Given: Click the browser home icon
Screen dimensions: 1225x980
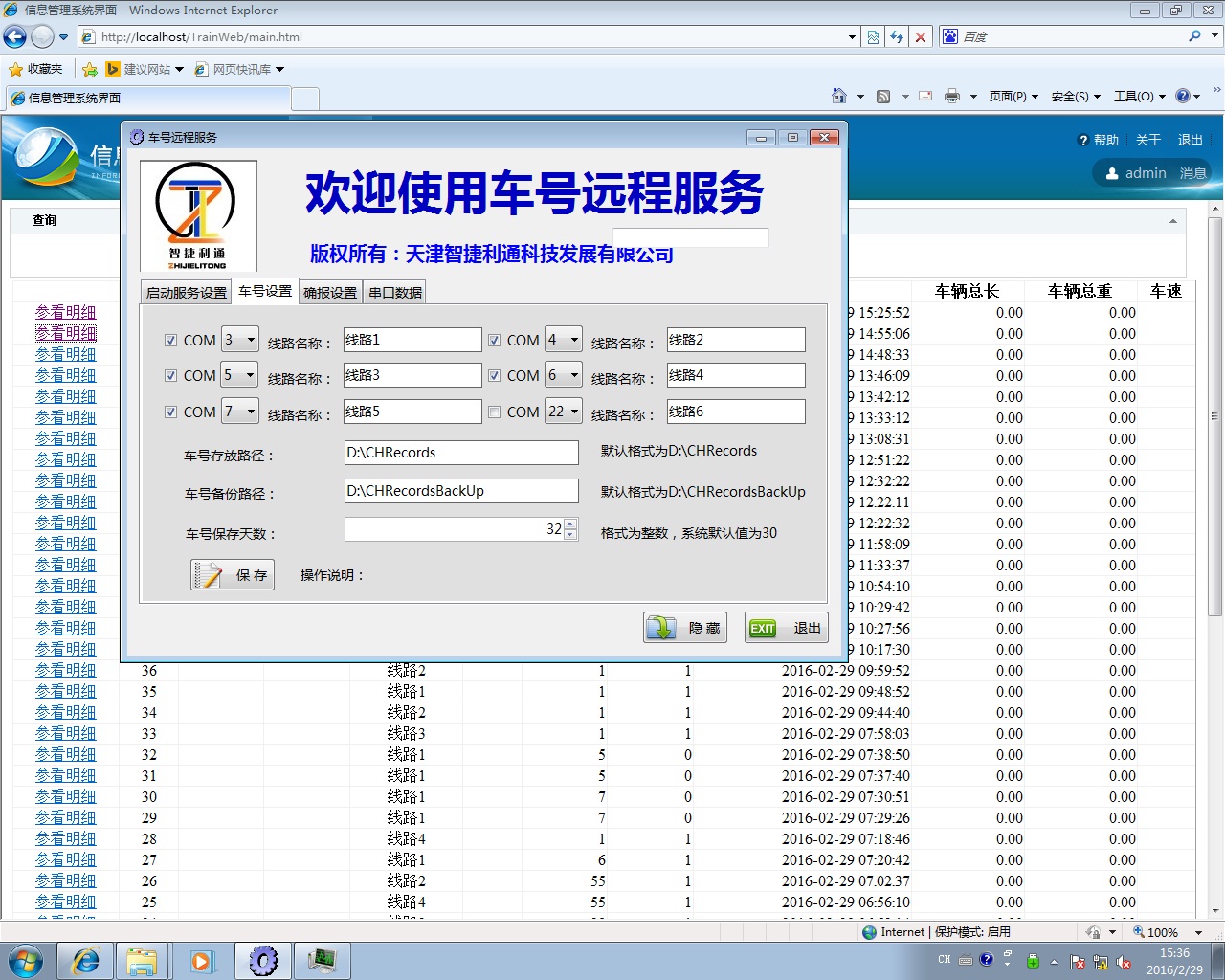Looking at the screenshot, I should pos(839,96).
